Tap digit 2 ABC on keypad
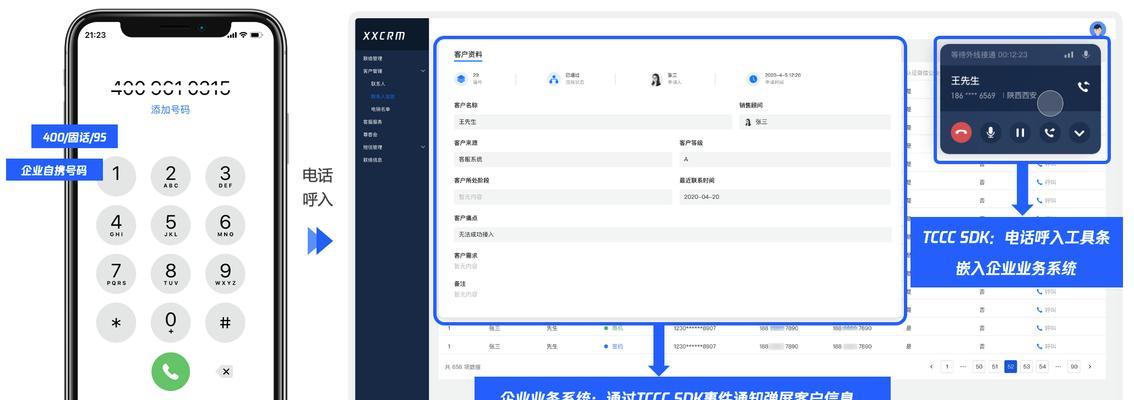 [x=171, y=176]
